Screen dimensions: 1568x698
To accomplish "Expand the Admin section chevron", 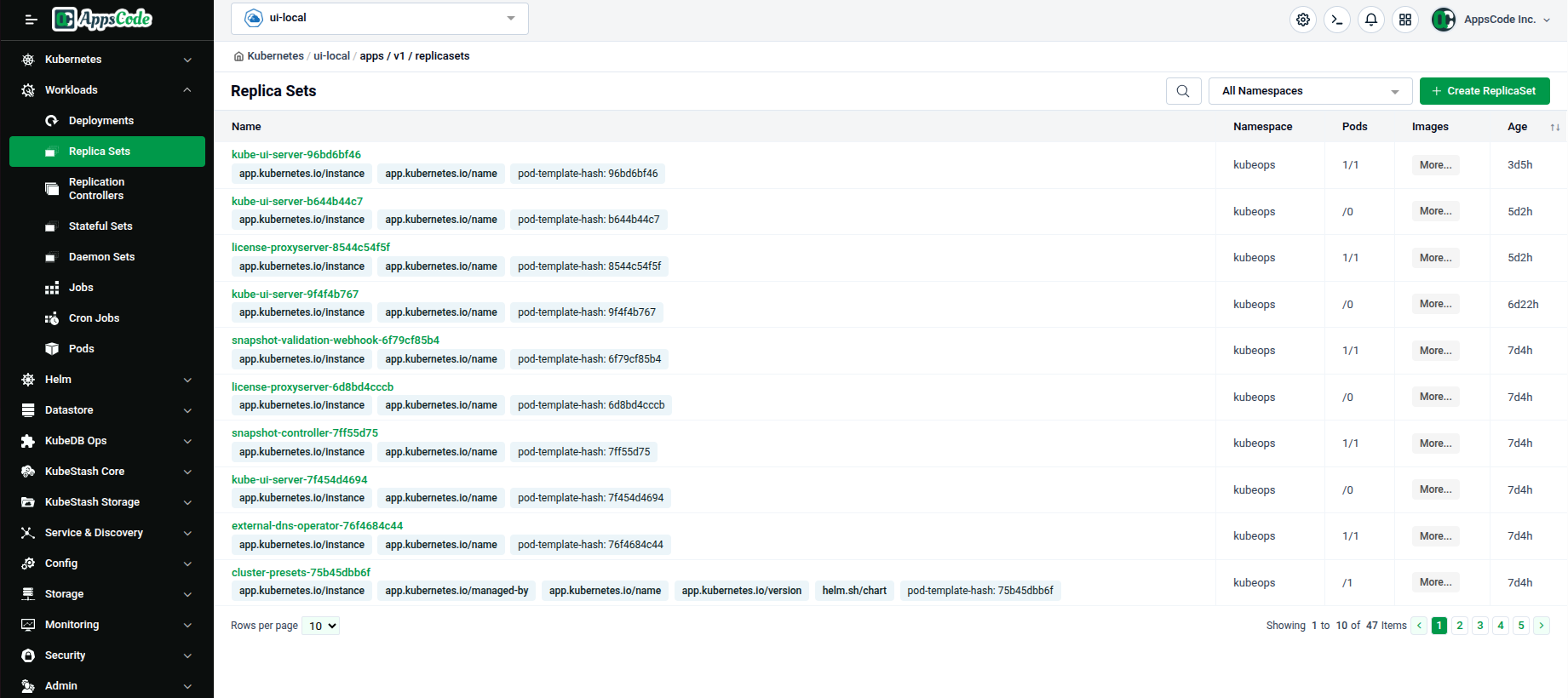I will coord(187,686).
